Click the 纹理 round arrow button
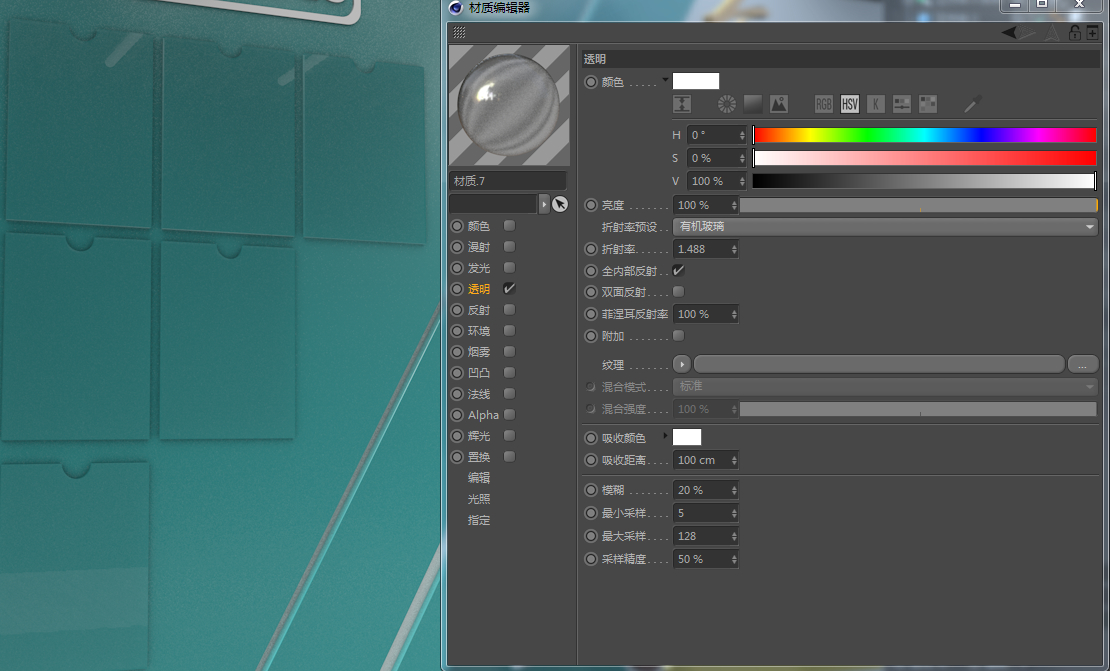Screen dimensions: 1110x671 682,365
